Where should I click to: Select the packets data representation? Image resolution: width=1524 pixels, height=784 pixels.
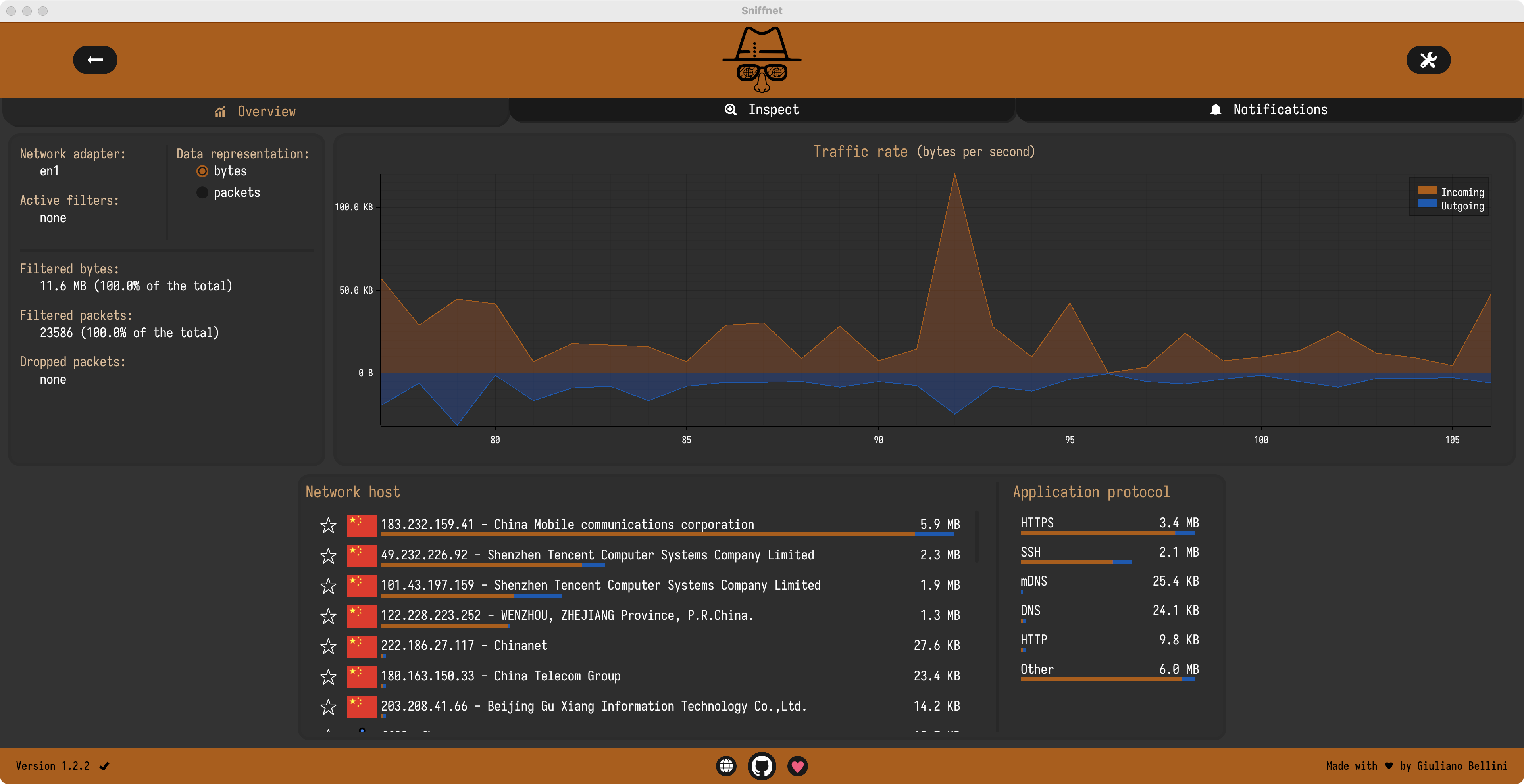pos(202,193)
